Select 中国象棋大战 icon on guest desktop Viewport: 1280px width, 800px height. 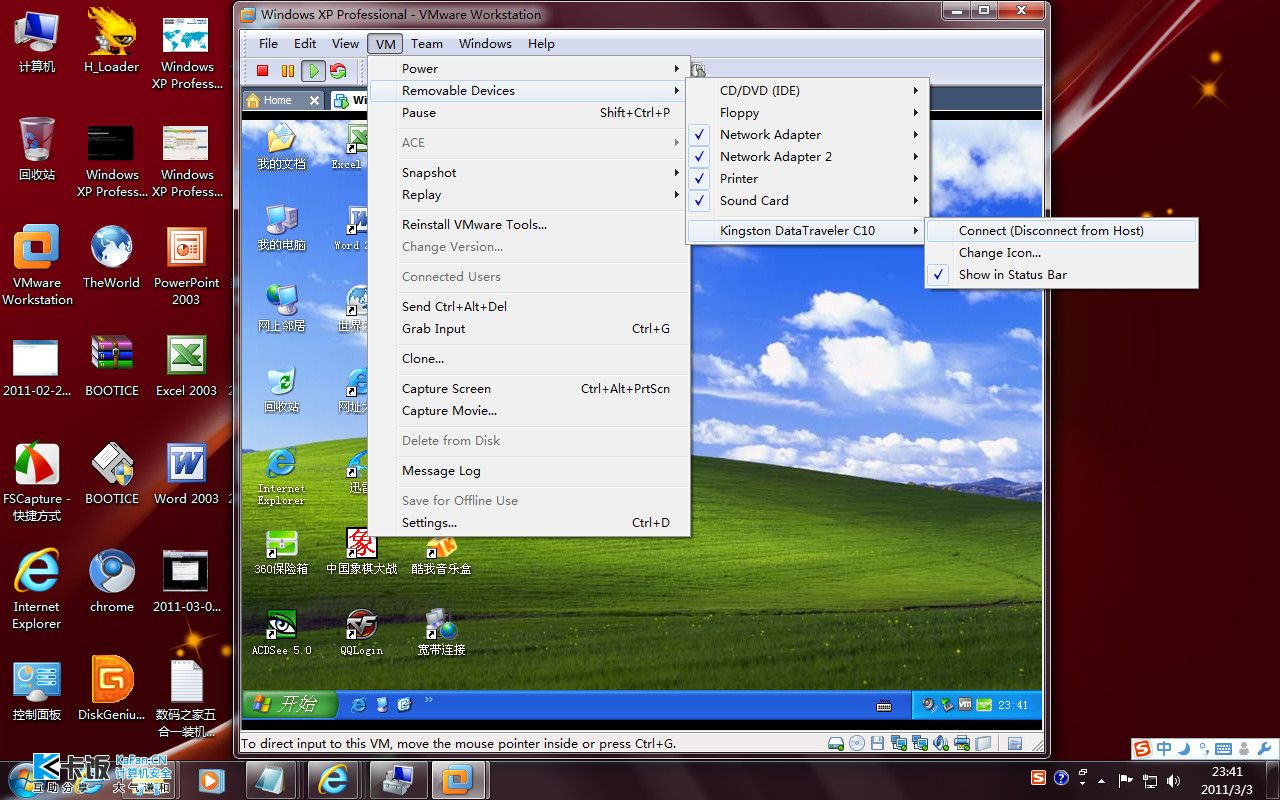coord(361,552)
